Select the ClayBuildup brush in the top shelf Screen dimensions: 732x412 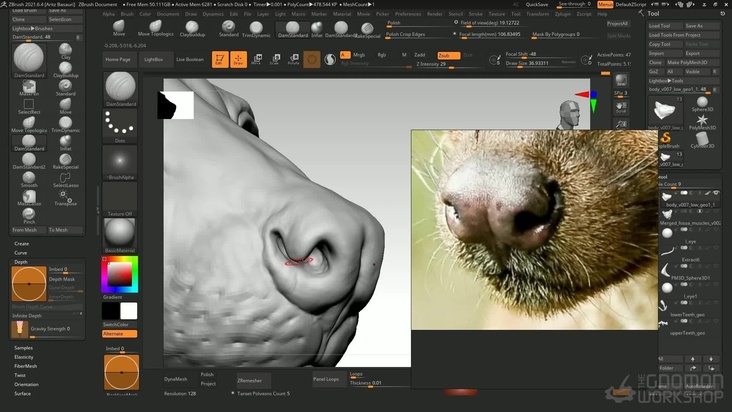pos(192,28)
